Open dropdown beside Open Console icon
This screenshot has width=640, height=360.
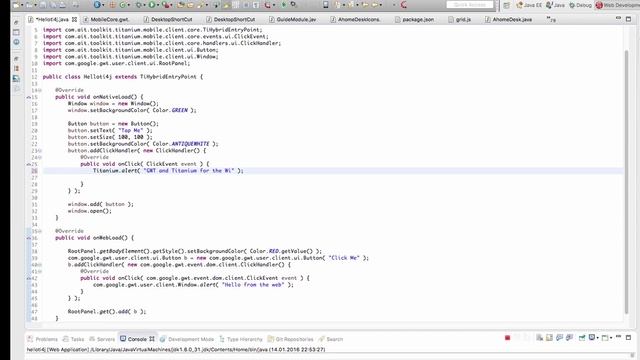[x=611, y=338]
